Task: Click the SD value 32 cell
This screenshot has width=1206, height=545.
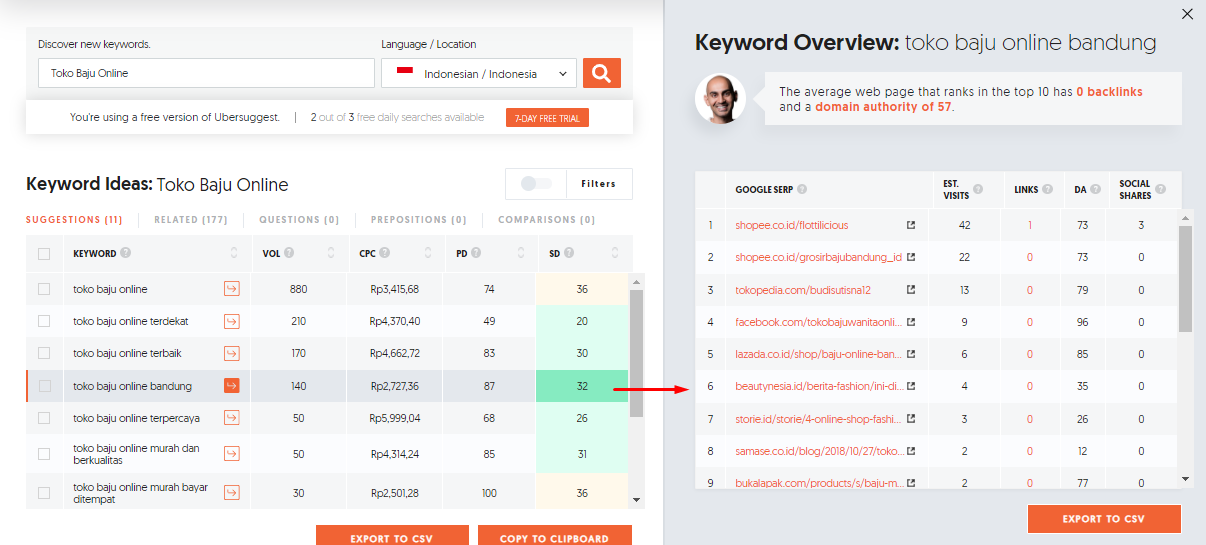Action: (x=582, y=386)
